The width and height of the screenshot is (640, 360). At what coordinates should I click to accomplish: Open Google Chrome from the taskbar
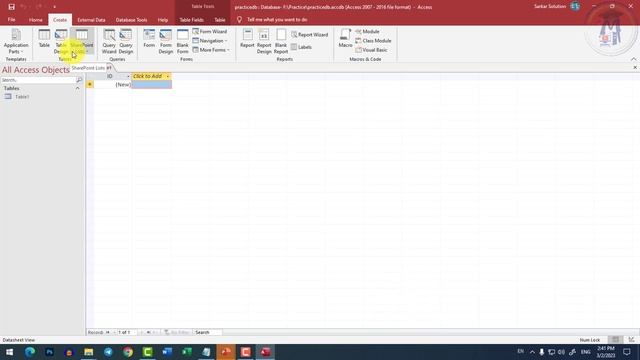point(128,352)
